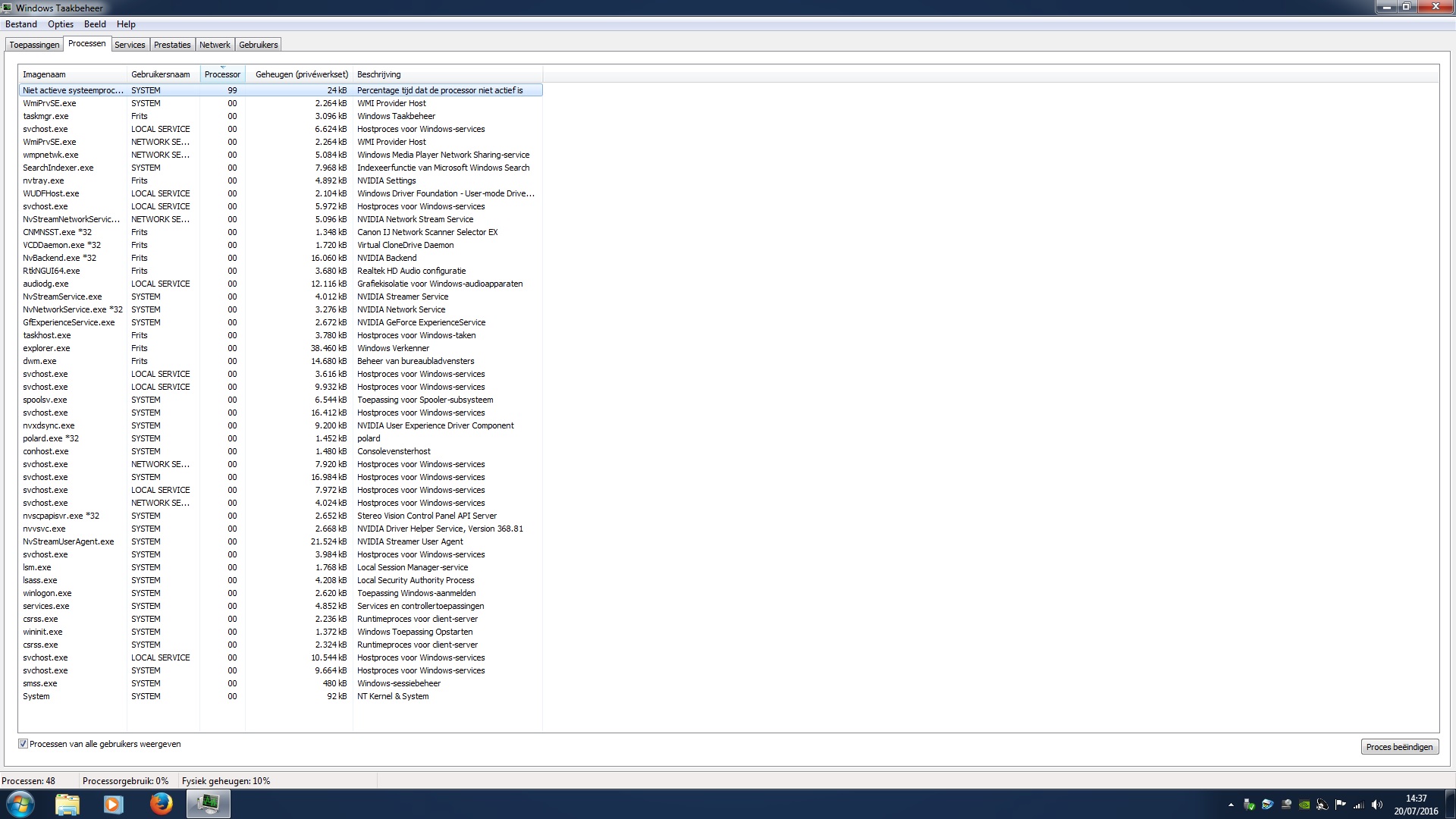Screen dimensions: 1456x819
Task: Select the Processen tab
Action: click(x=87, y=43)
